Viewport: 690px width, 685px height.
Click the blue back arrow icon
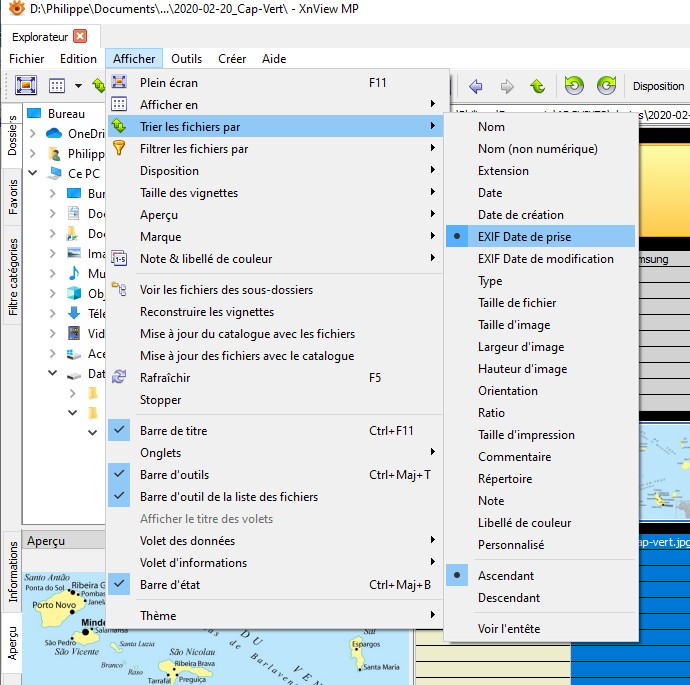tap(476, 86)
